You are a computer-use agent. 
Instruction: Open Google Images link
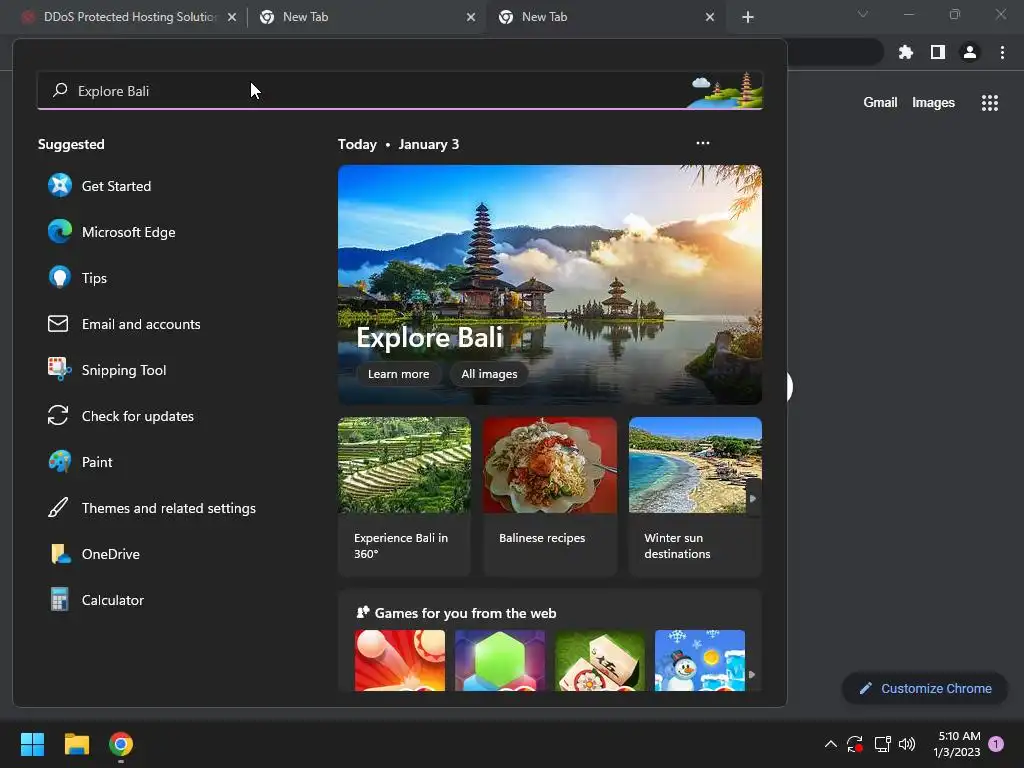[x=933, y=103]
